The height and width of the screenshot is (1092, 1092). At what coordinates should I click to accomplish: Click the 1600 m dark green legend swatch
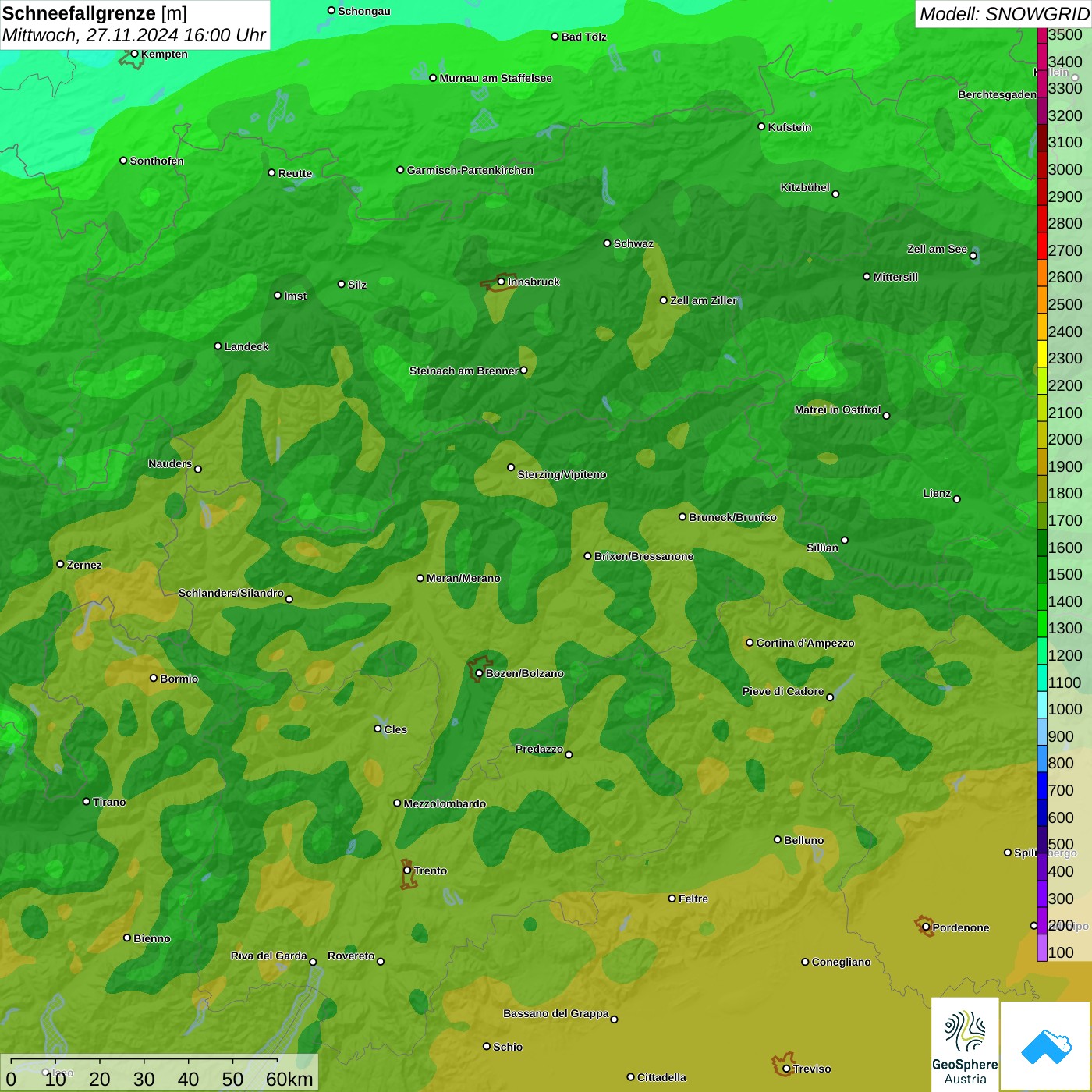(1041, 543)
